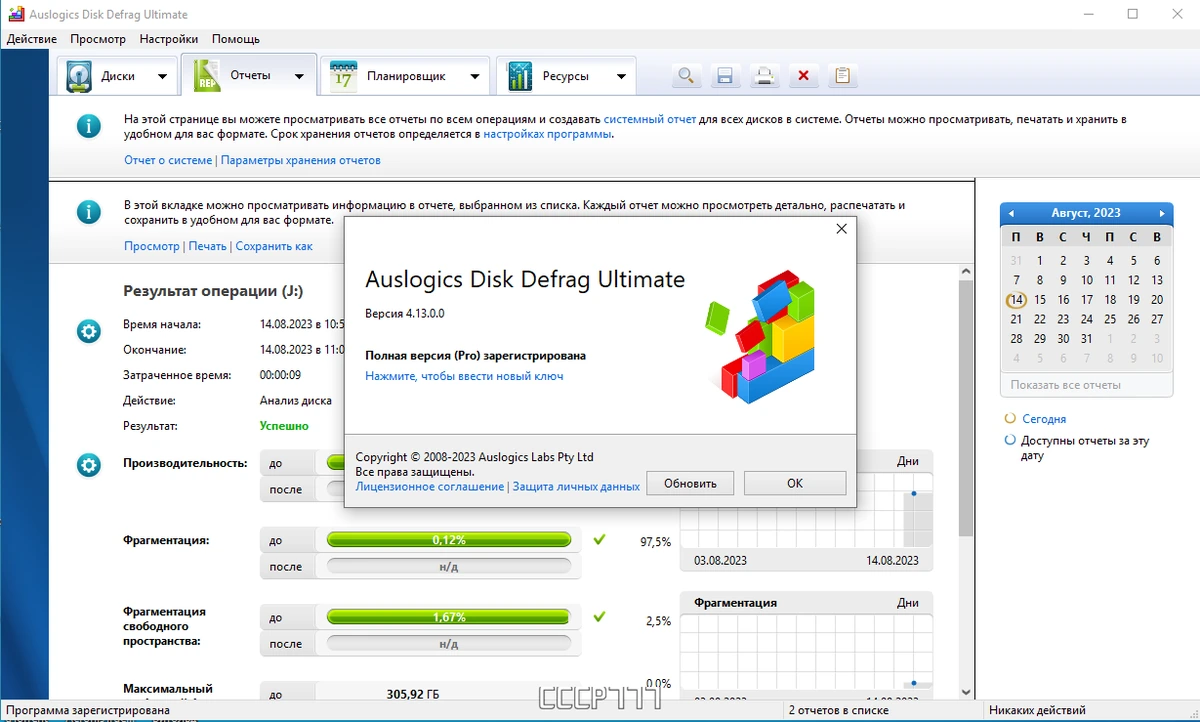Open the Просмотр menu
The width and height of the screenshot is (1200, 722).
[98, 39]
